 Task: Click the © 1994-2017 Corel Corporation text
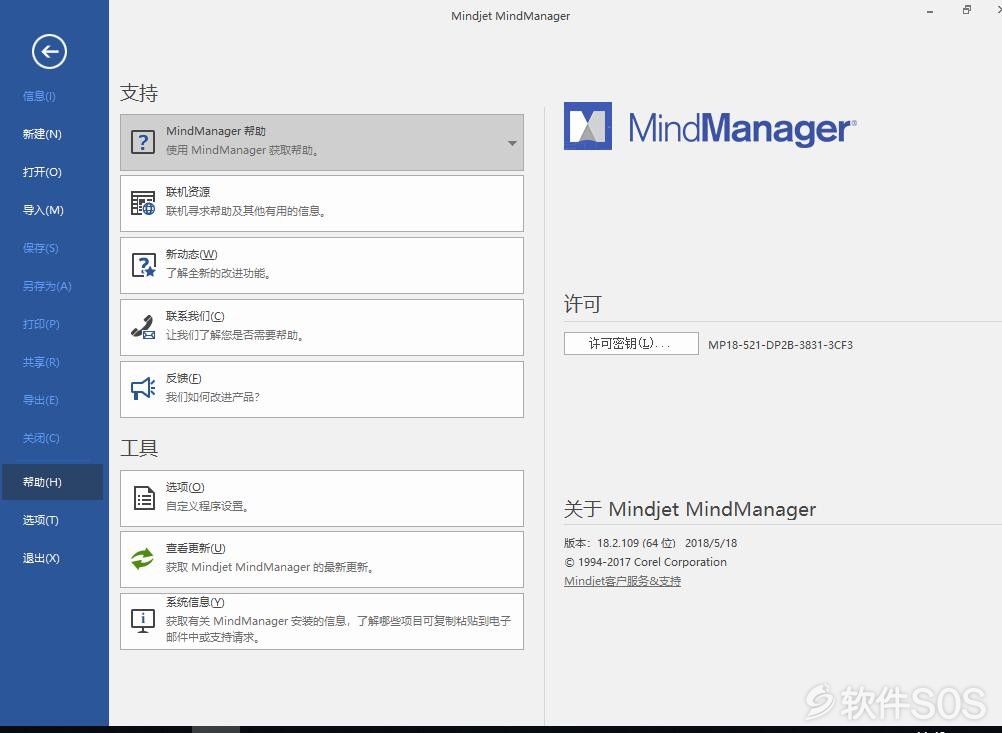click(x=645, y=562)
